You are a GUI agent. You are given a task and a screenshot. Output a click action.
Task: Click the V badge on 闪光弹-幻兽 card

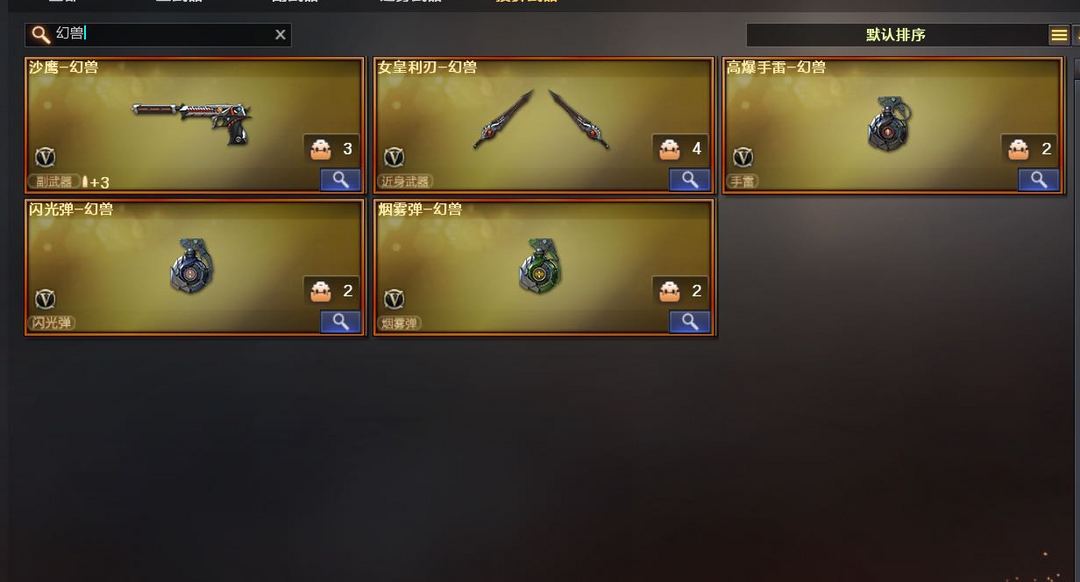[x=45, y=299]
